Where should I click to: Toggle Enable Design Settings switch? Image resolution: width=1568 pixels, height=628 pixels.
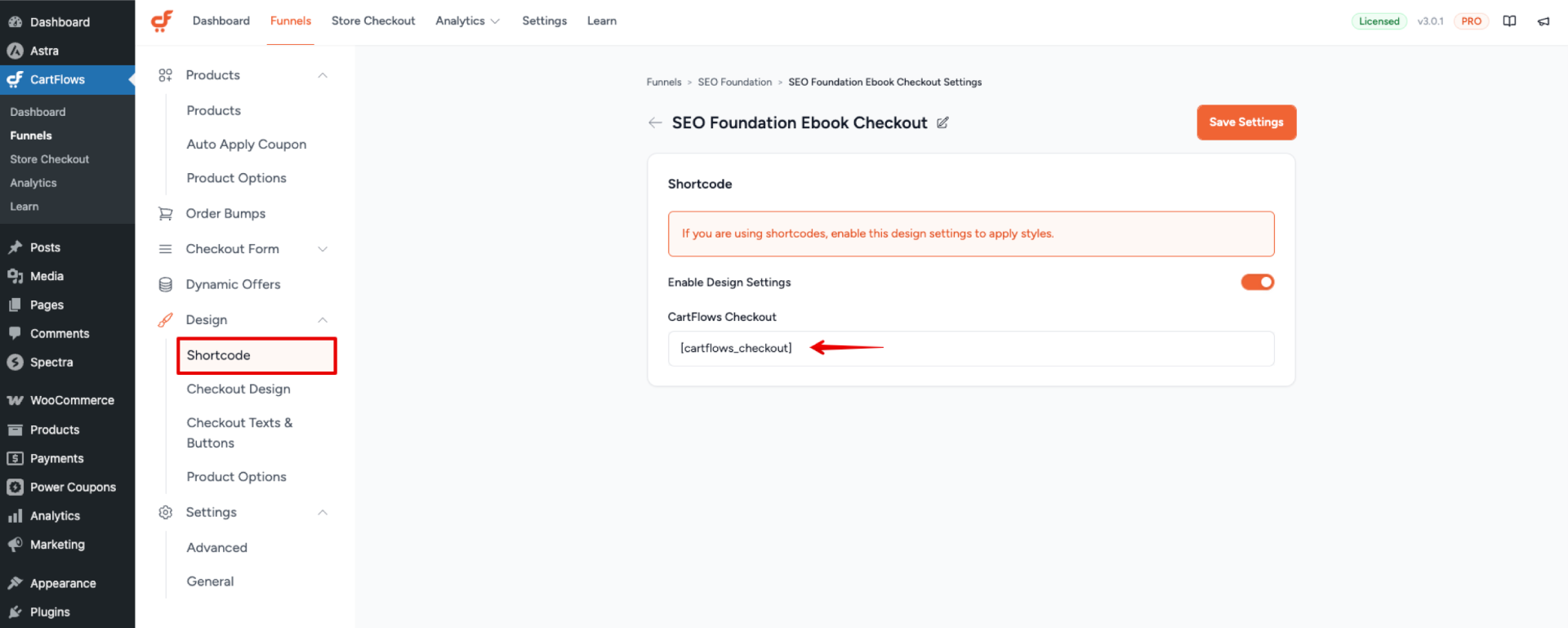tap(1257, 283)
